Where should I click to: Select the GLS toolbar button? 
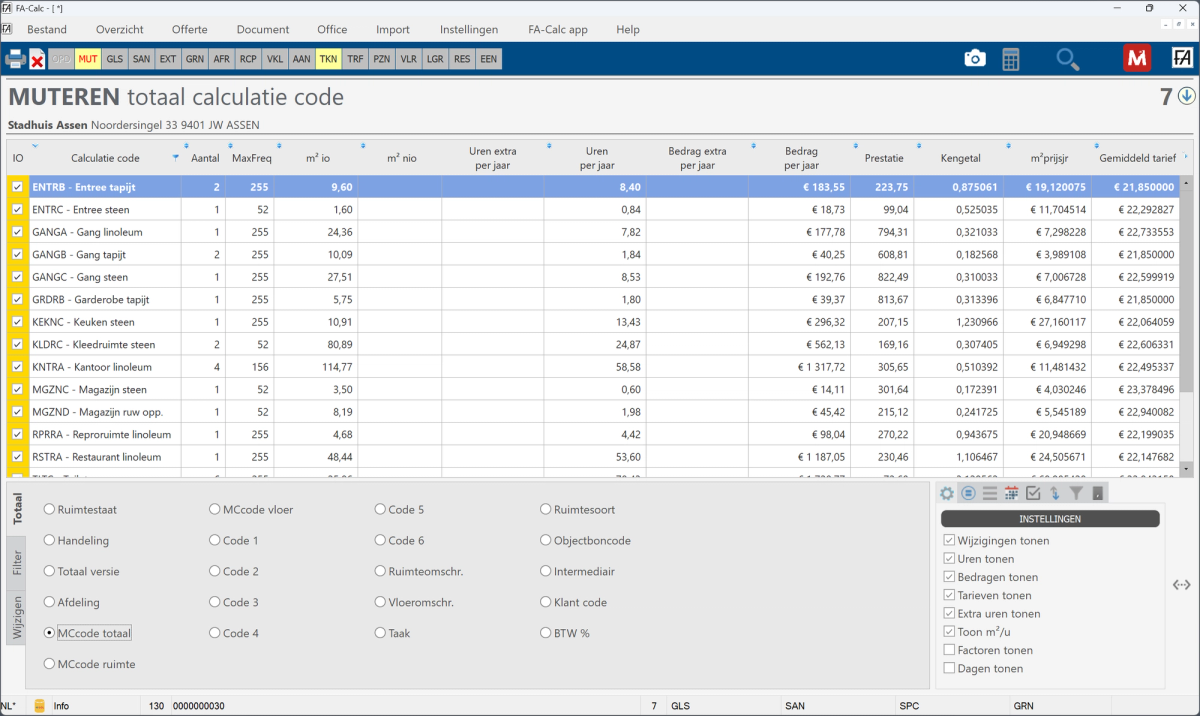[x=115, y=60]
